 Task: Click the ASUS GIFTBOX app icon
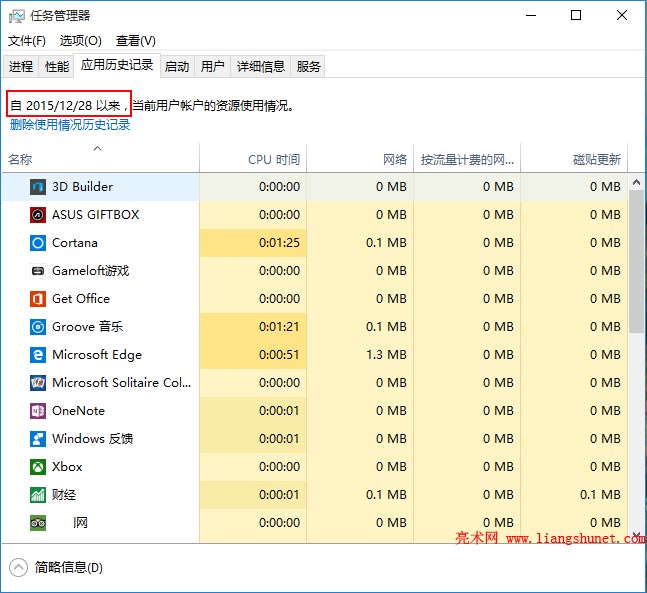pos(38,215)
